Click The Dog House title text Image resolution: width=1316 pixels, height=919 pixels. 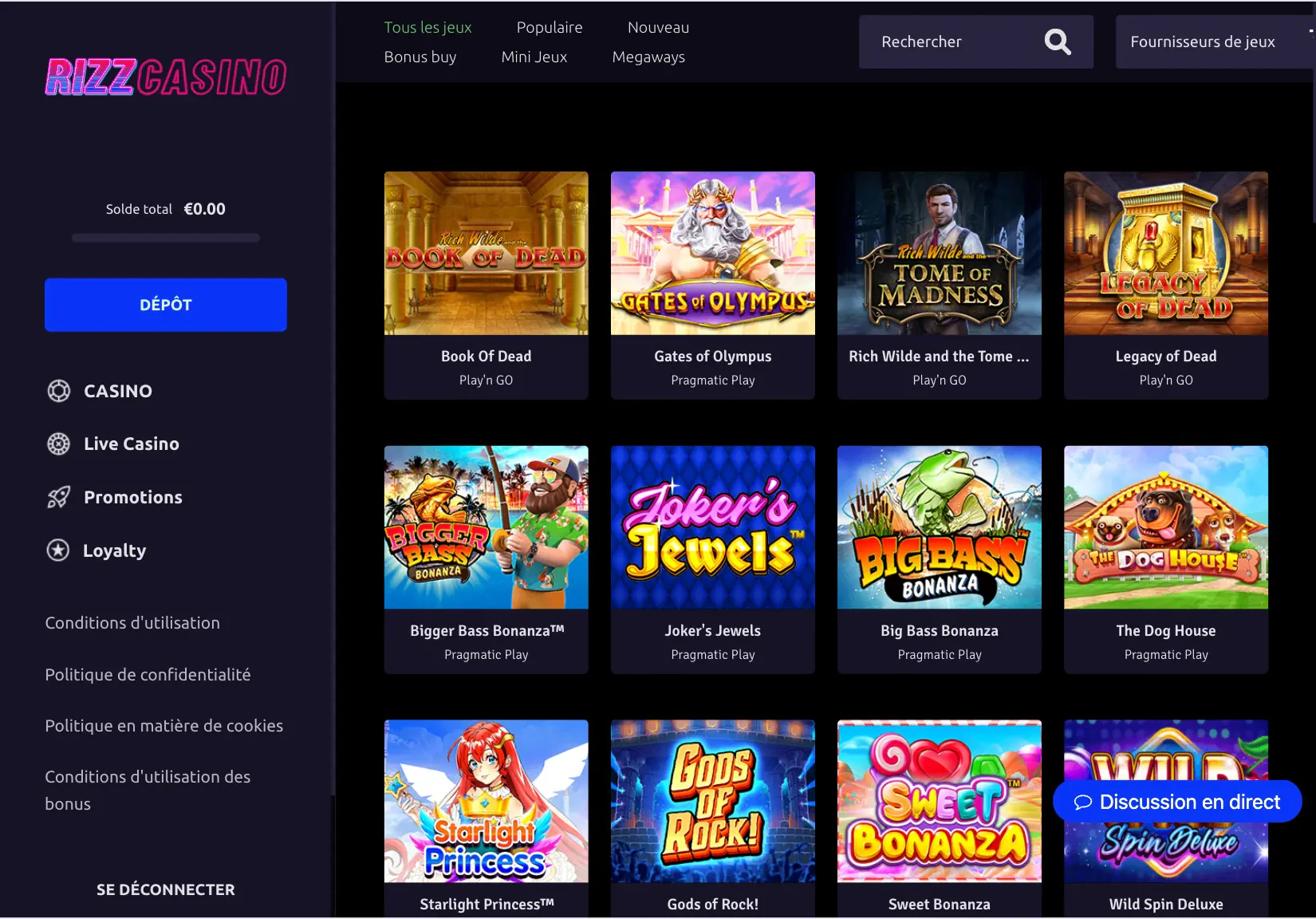tap(1166, 631)
